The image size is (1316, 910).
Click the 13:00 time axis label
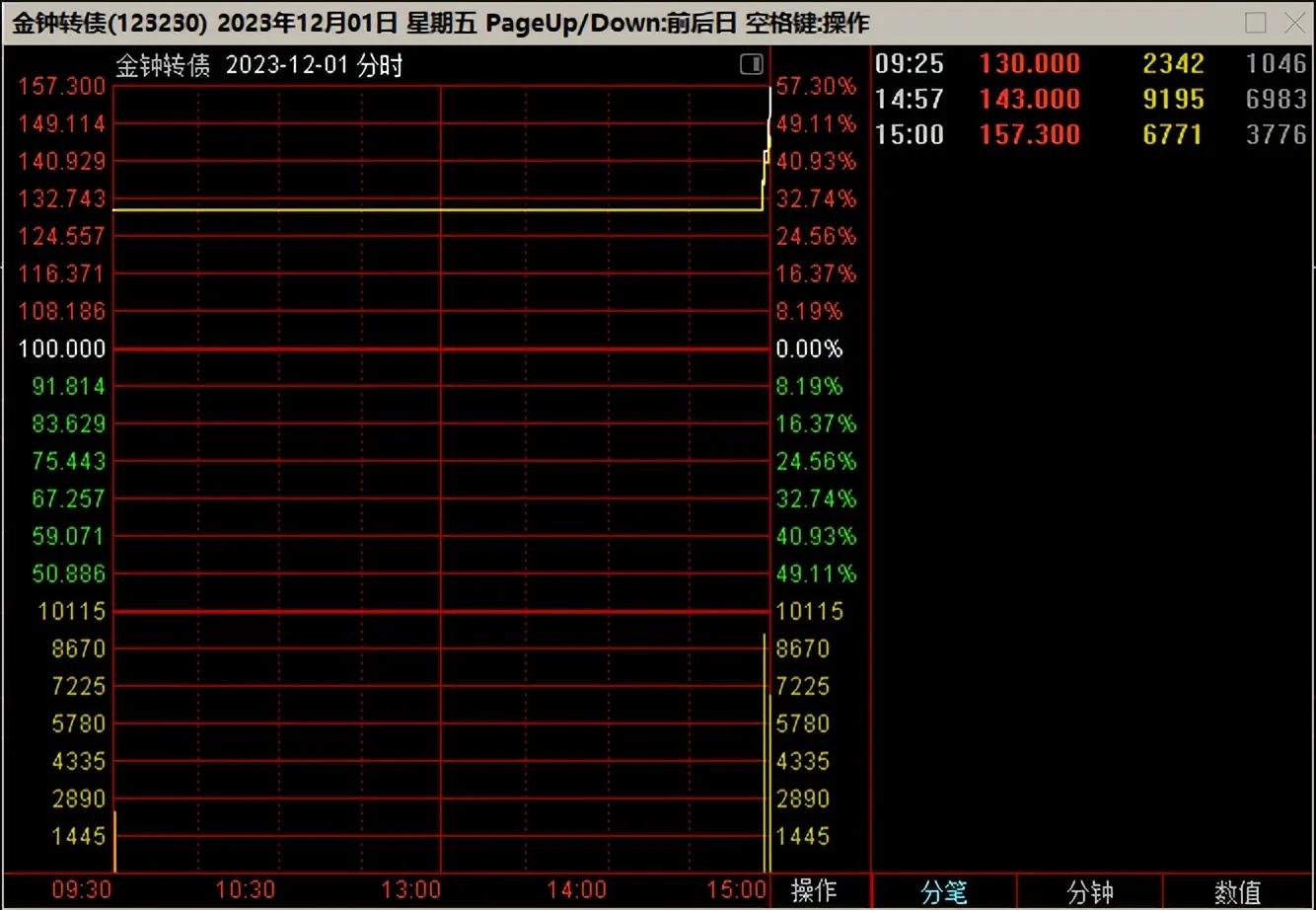410,890
